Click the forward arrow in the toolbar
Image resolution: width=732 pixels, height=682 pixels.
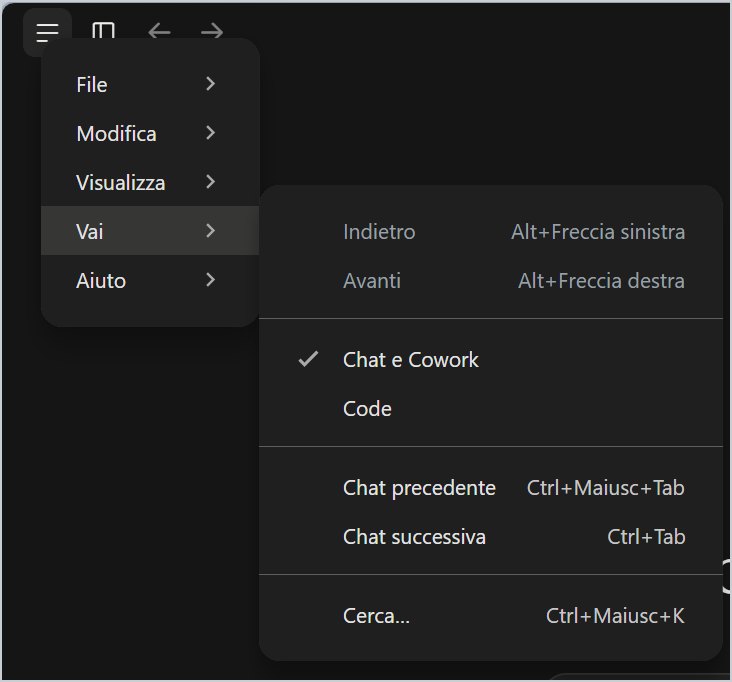[212, 32]
